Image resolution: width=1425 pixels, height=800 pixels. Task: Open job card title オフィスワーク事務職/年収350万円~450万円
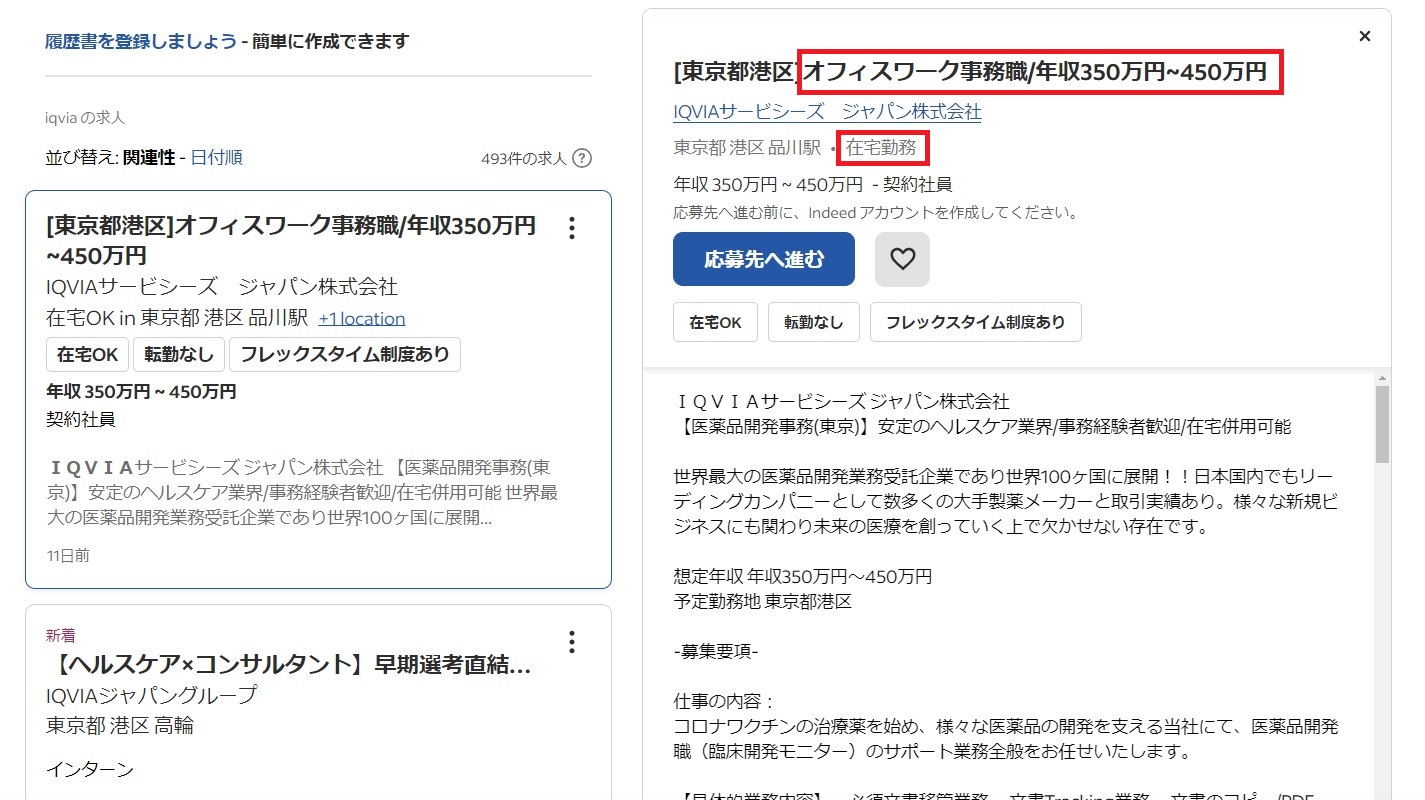click(x=291, y=240)
